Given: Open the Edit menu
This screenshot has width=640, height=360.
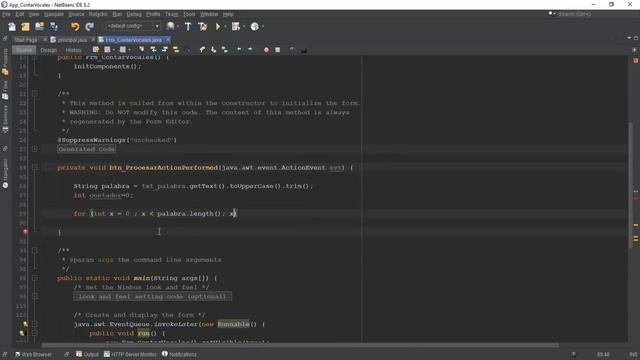Looking at the screenshot, I should (x=20, y=14).
